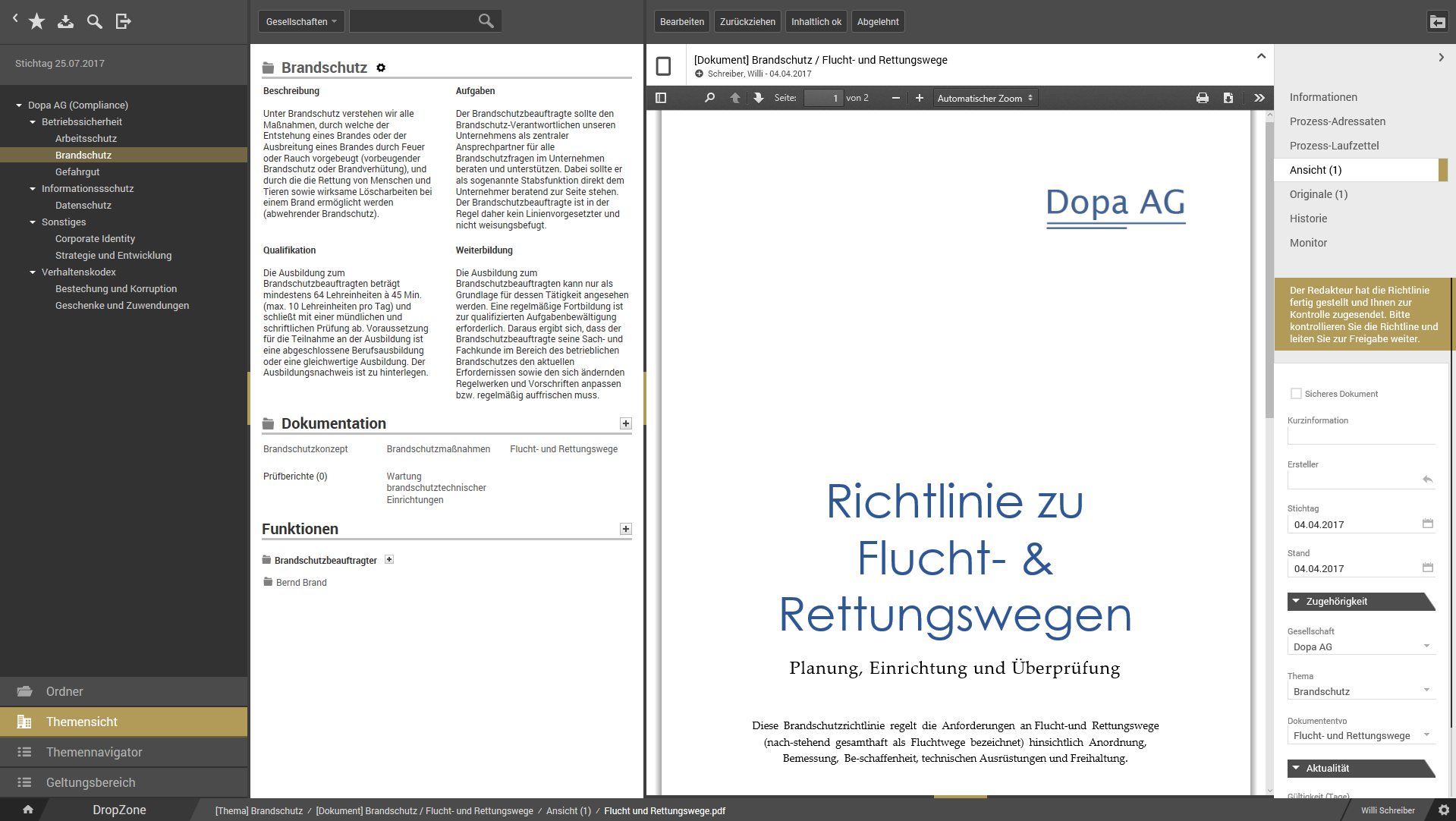Collapse the Verhaltenskodex tree branch
The image size is (1456, 821).
point(33,272)
